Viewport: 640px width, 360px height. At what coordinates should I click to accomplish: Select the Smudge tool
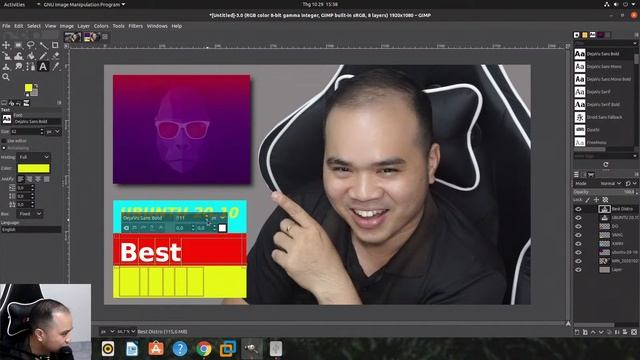18,67
